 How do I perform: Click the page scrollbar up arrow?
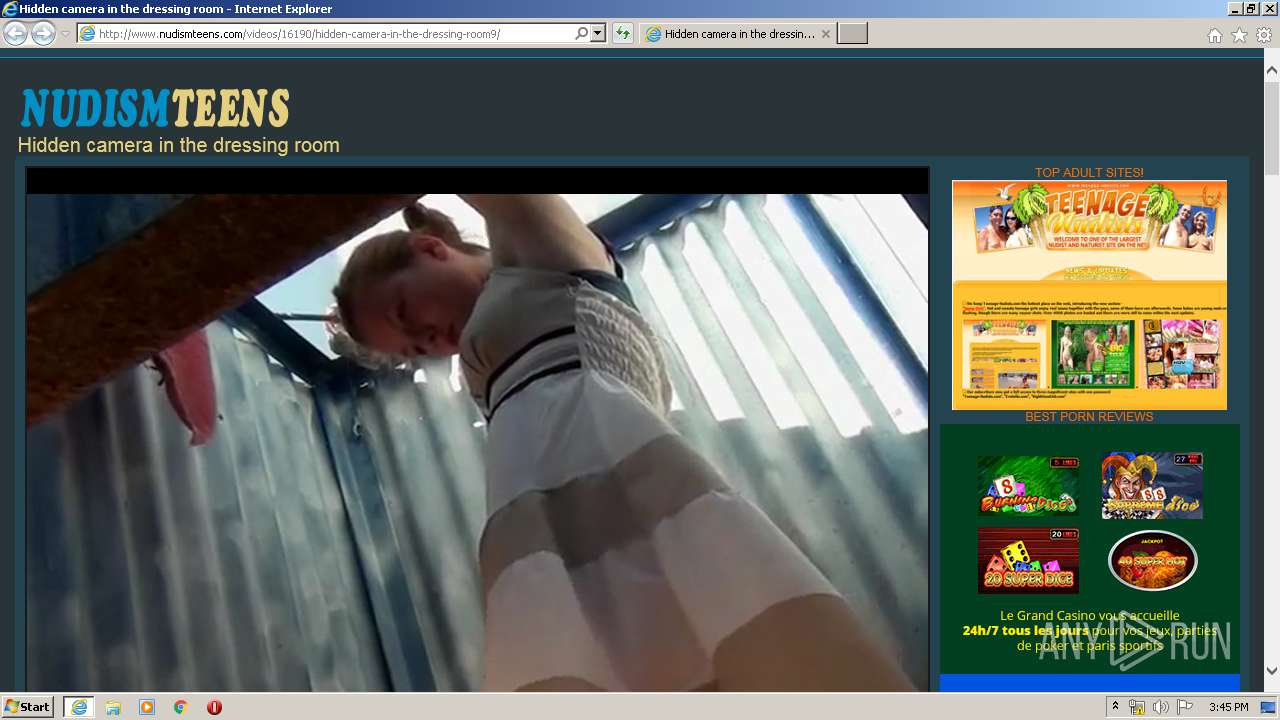[1272, 70]
